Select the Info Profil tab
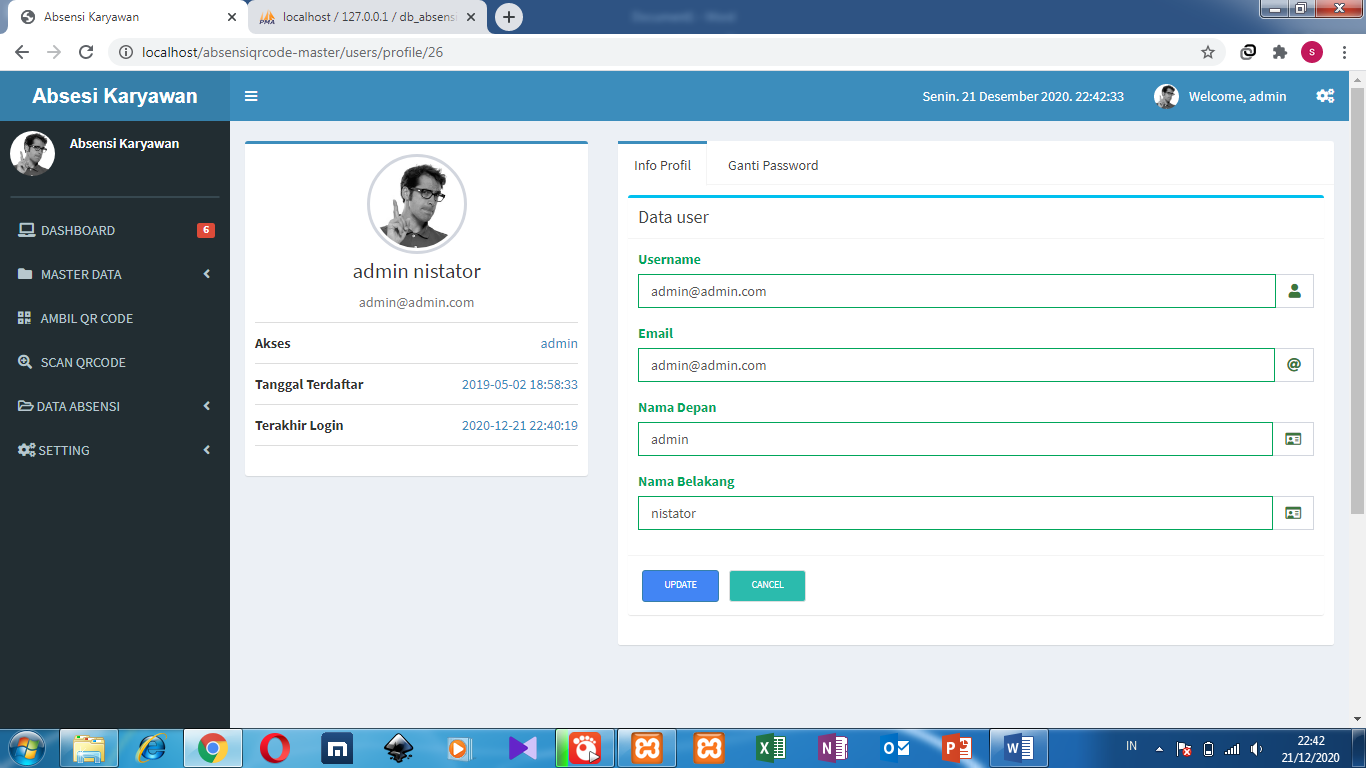This screenshot has width=1366, height=768. click(663, 165)
